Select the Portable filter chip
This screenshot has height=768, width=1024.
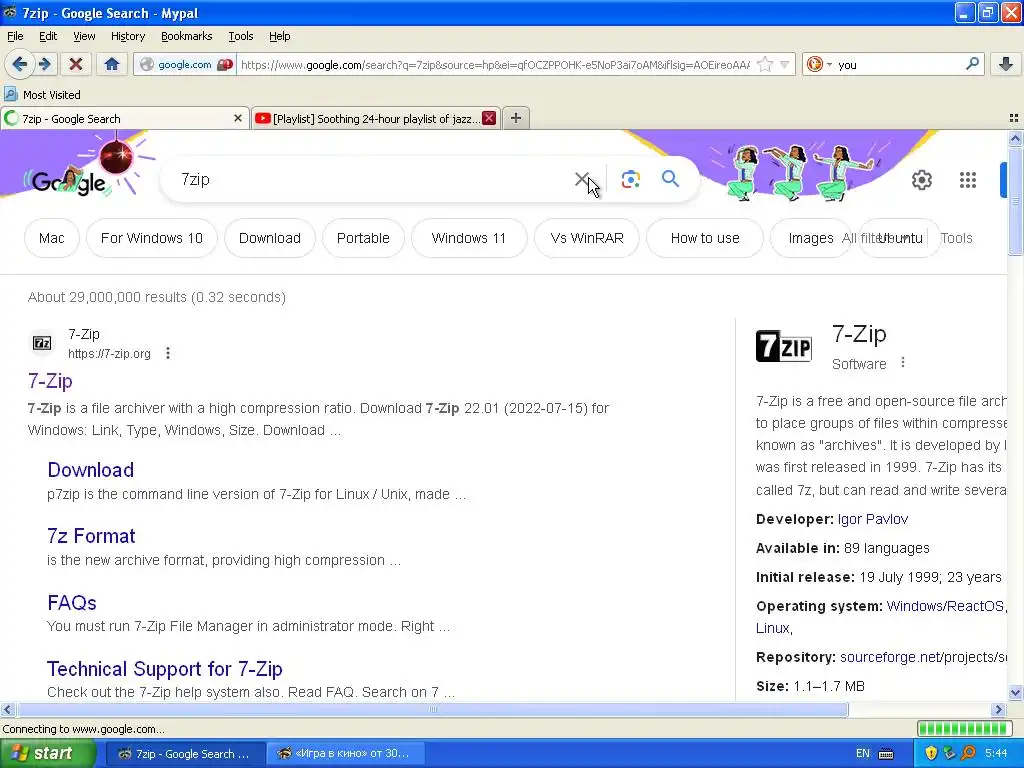(363, 238)
